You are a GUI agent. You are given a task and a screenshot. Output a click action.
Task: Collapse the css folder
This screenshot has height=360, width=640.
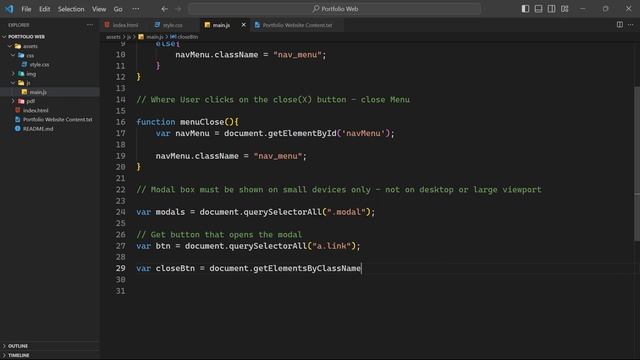pos(13,55)
